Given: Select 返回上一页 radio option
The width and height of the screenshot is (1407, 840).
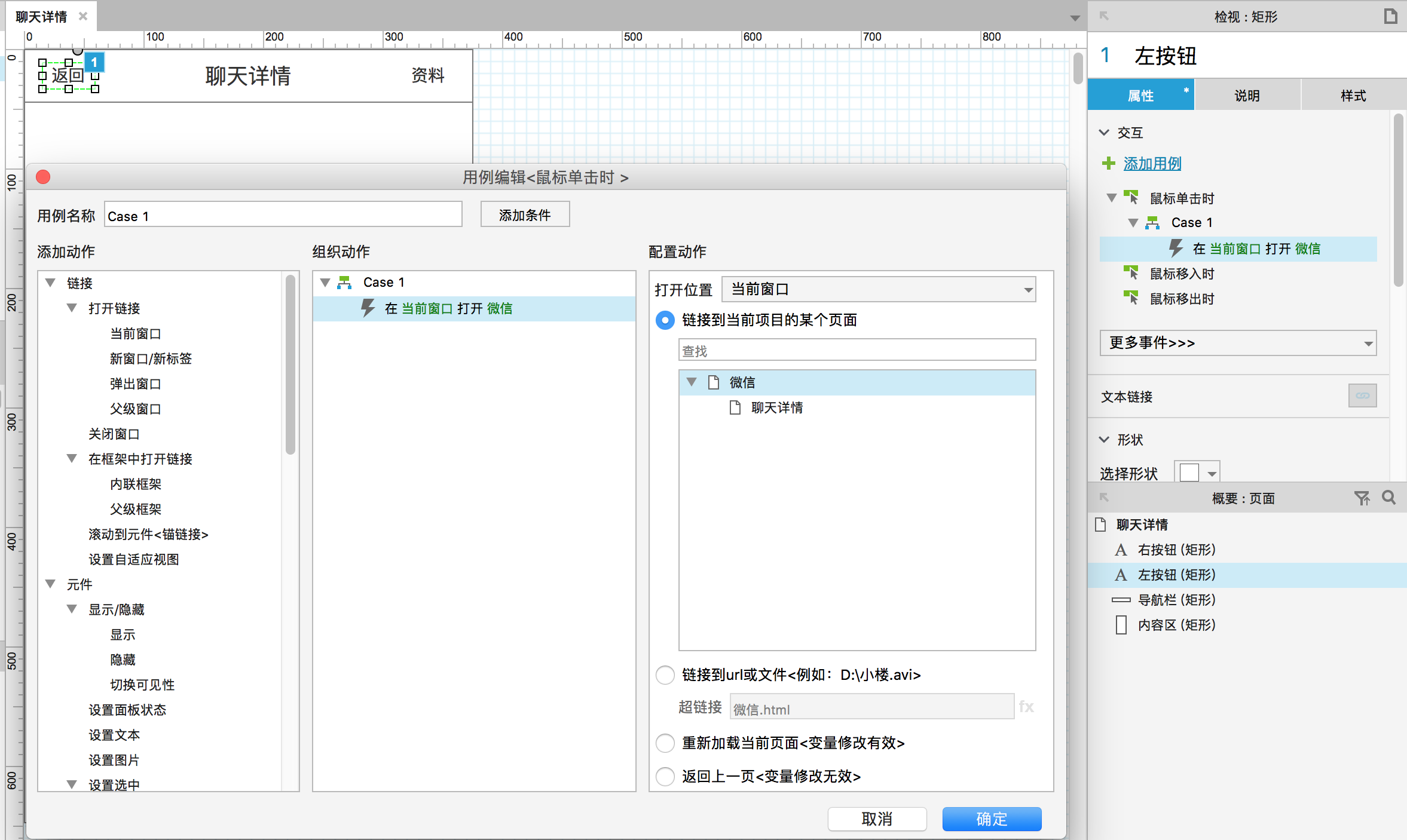Looking at the screenshot, I should (x=665, y=777).
